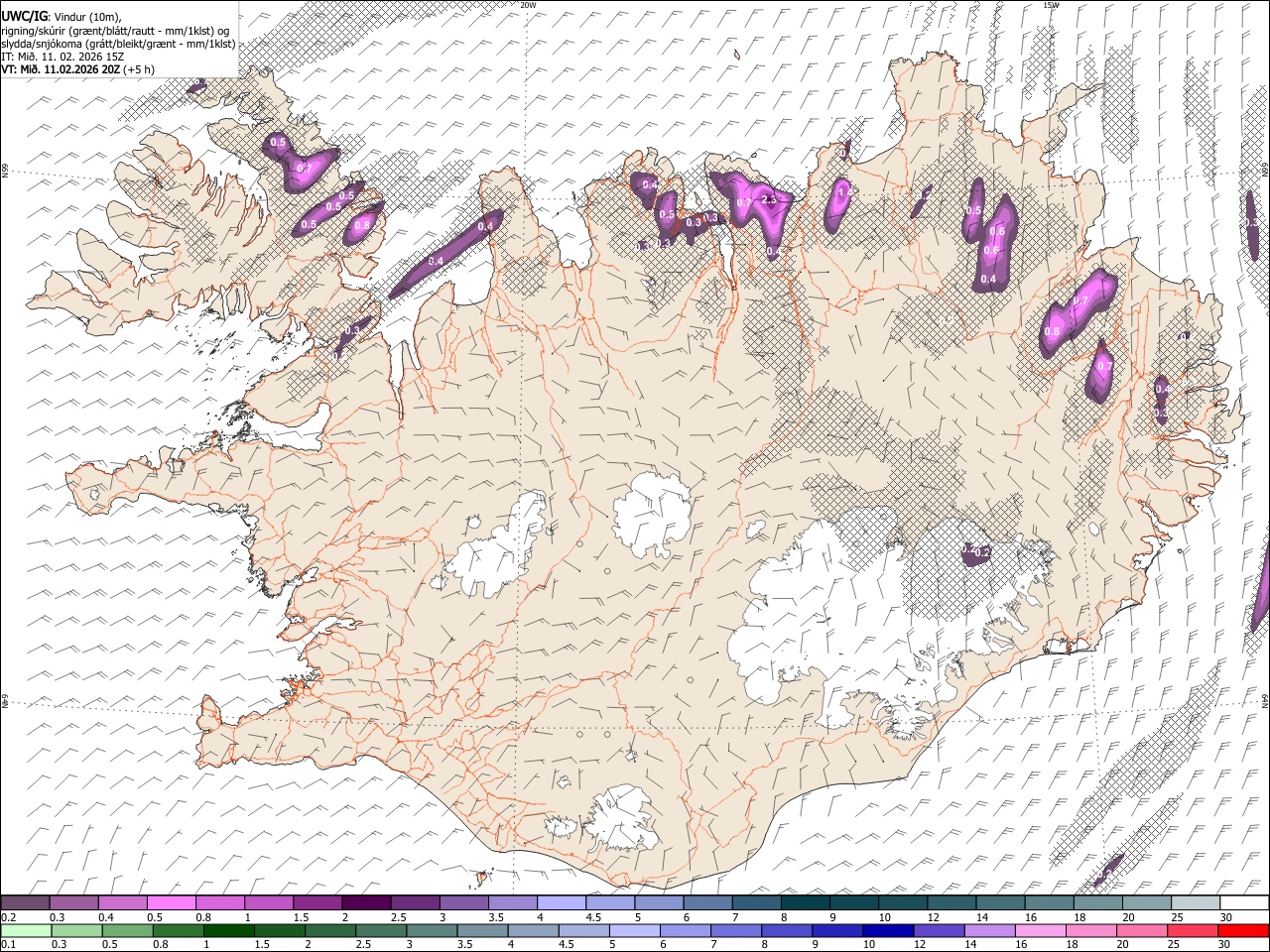Choose the deep navy blue swatch at 10 in lower legend

click(x=888, y=931)
